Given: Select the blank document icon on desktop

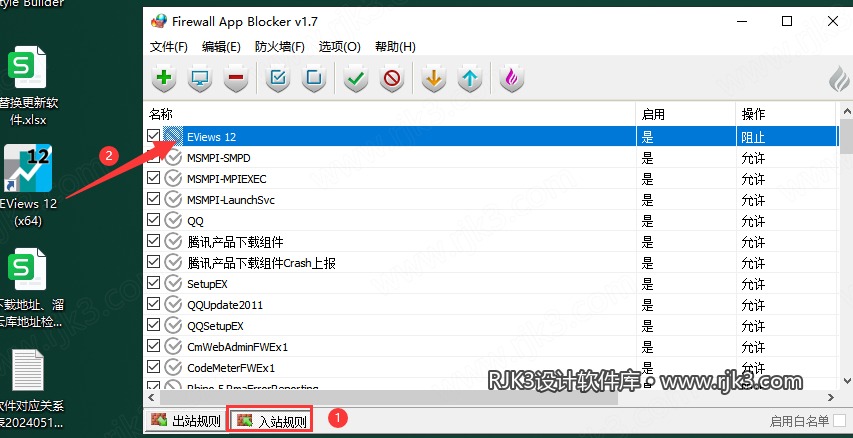Looking at the screenshot, I should 27,370.
